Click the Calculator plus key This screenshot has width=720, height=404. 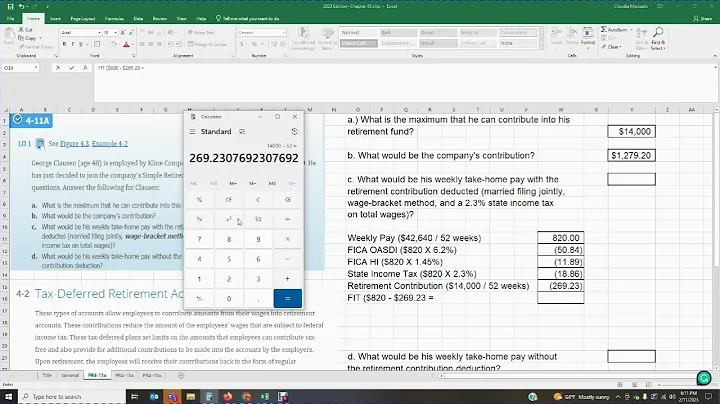(287, 279)
